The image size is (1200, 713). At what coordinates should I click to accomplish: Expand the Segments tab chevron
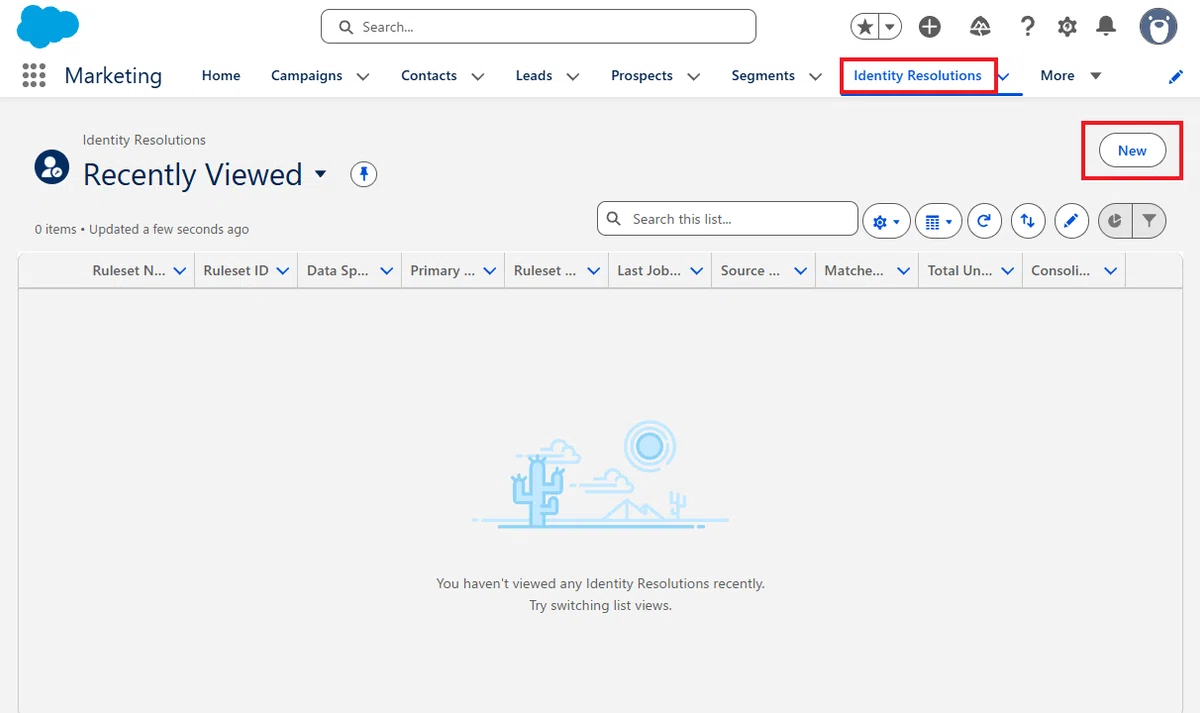816,77
